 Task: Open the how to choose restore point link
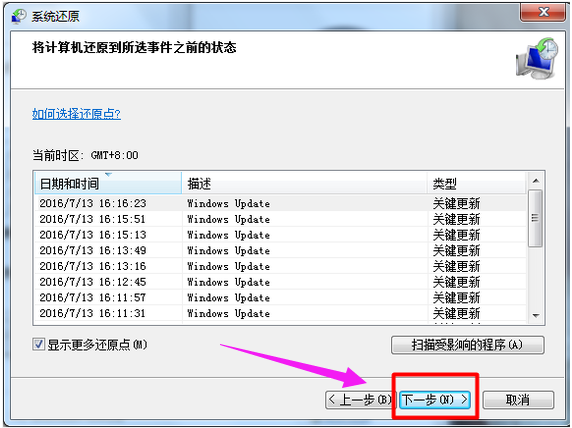[76, 114]
